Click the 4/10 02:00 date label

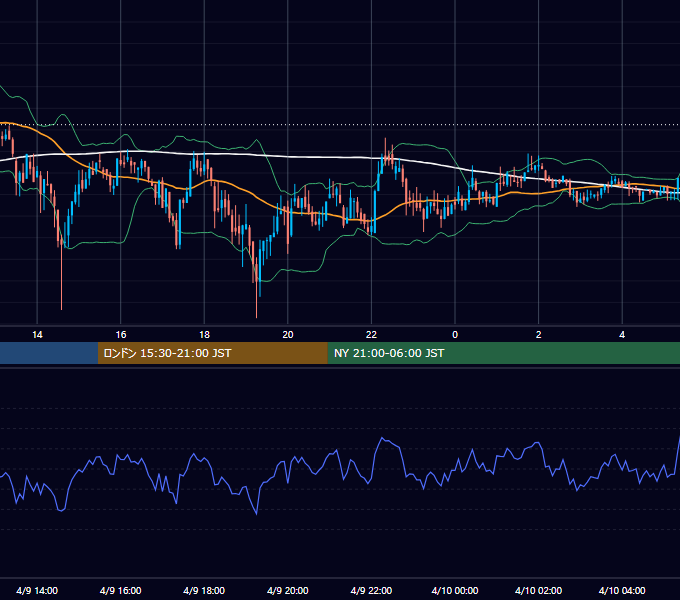pos(539,590)
